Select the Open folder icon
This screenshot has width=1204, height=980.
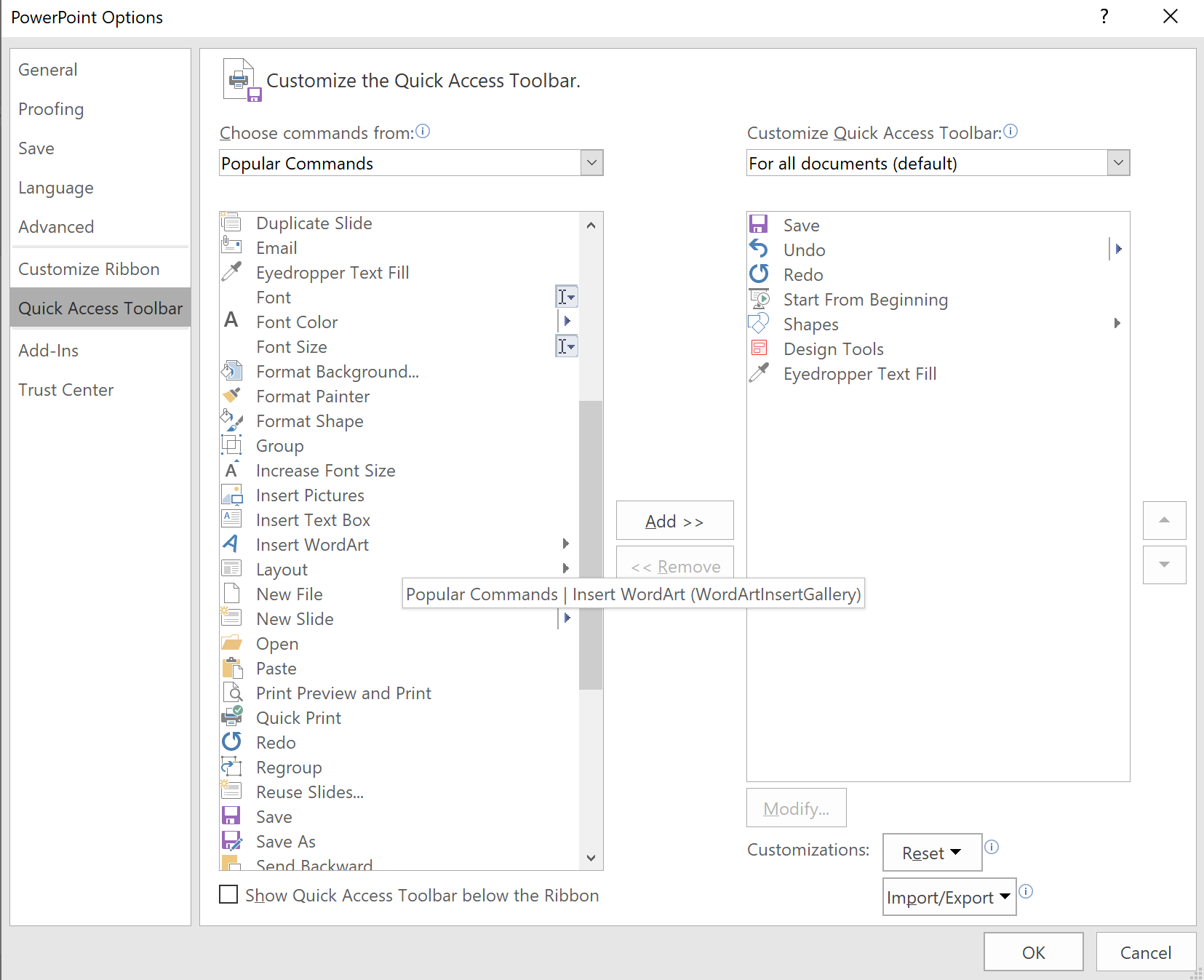point(231,642)
